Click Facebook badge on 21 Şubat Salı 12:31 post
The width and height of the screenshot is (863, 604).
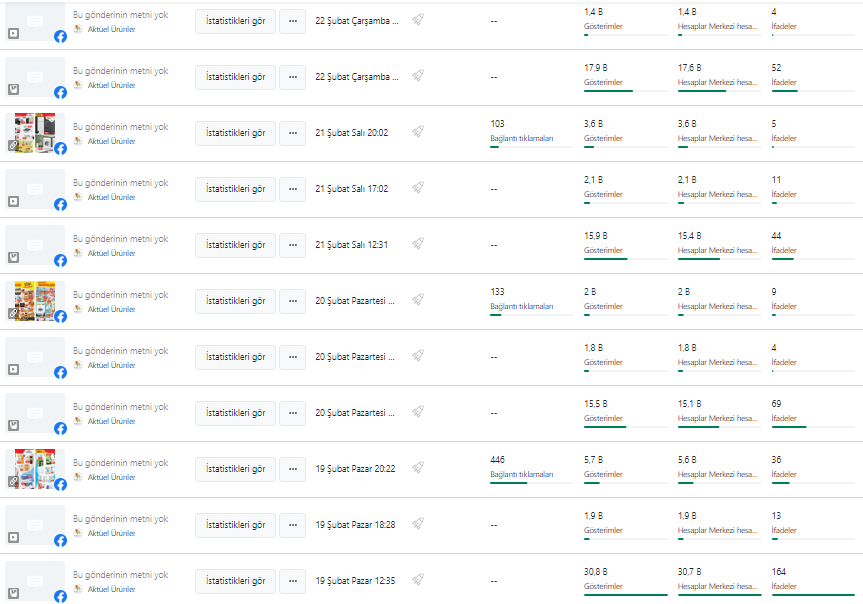[x=61, y=260]
